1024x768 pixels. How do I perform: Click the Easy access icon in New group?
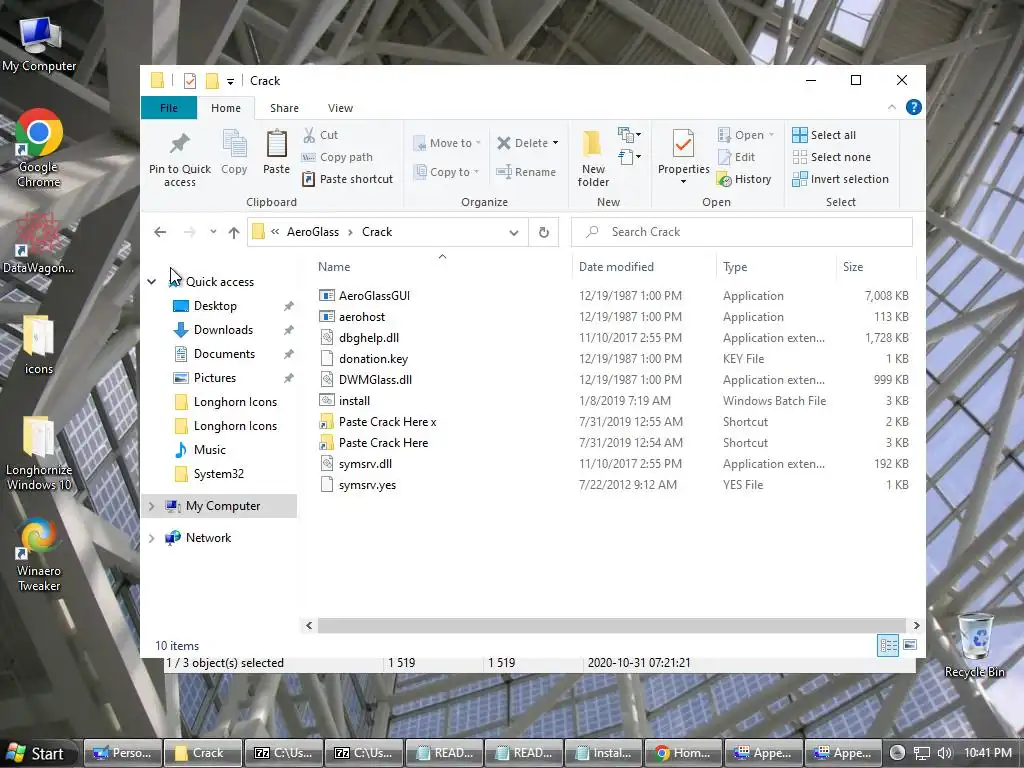(x=630, y=157)
